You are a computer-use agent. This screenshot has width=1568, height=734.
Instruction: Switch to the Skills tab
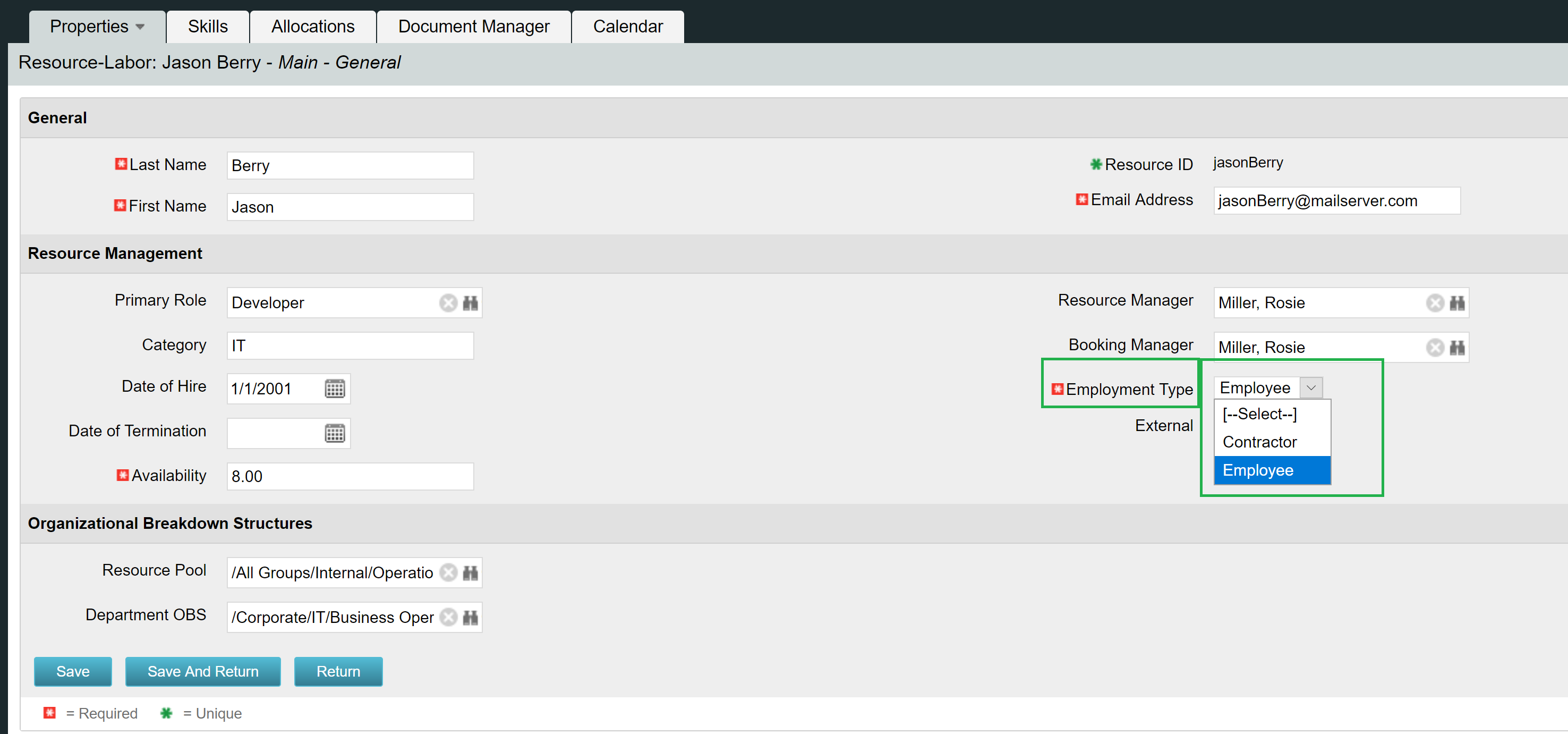pyautogui.click(x=208, y=27)
